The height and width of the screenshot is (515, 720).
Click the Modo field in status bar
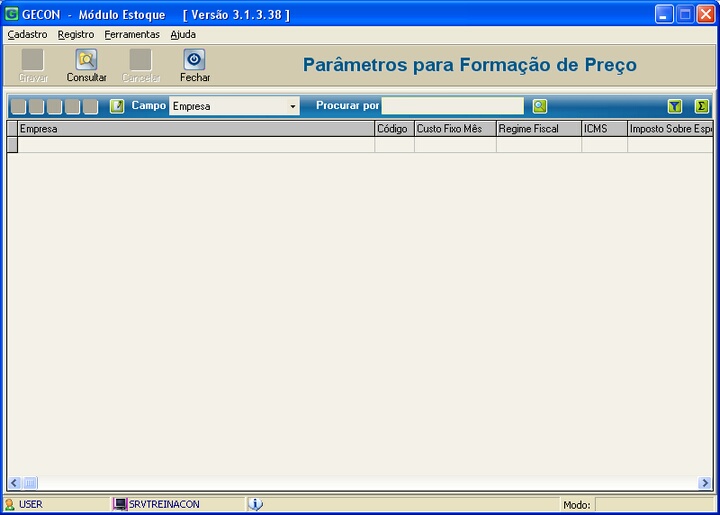tap(654, 505)
